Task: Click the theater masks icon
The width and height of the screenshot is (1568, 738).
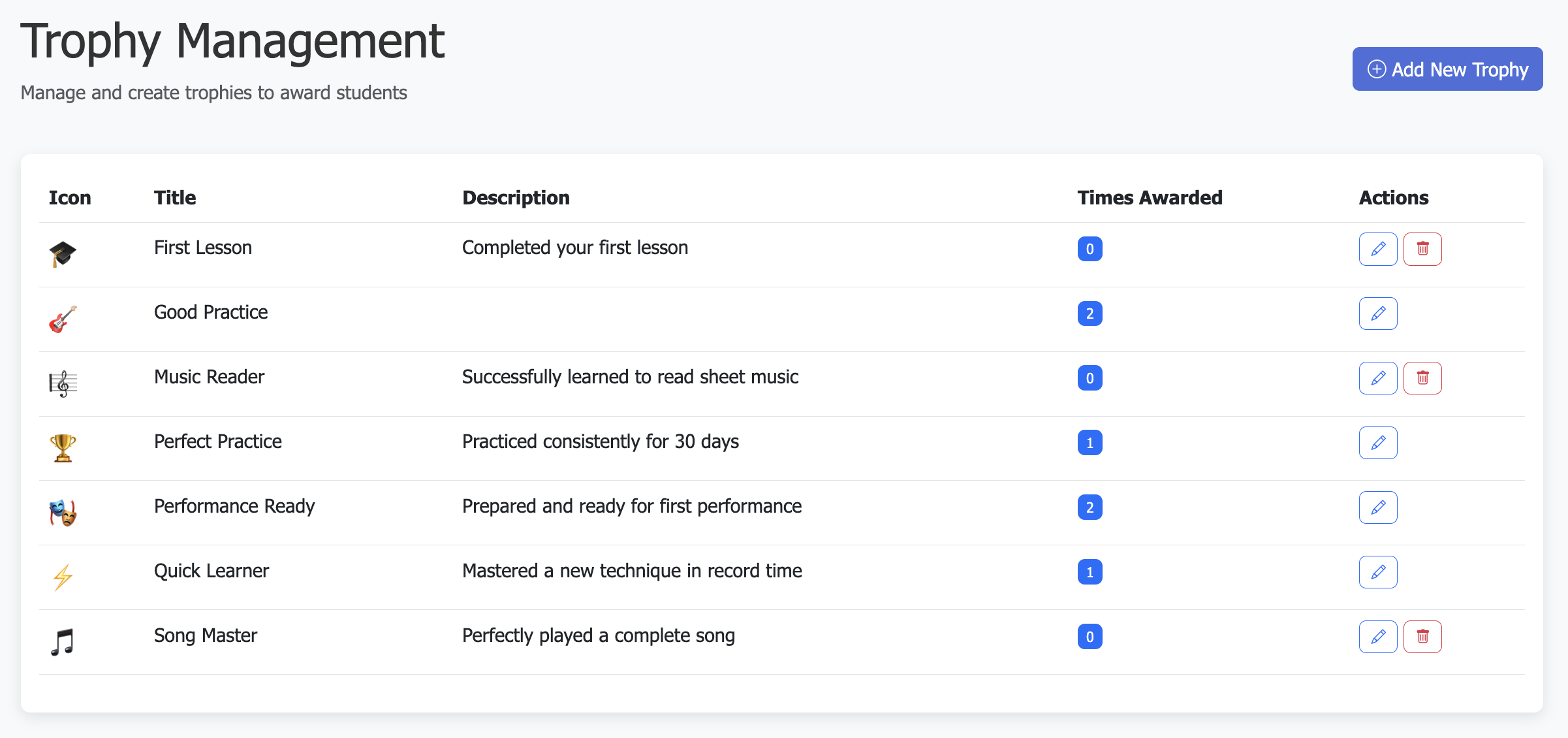Action: pos(63,513)
